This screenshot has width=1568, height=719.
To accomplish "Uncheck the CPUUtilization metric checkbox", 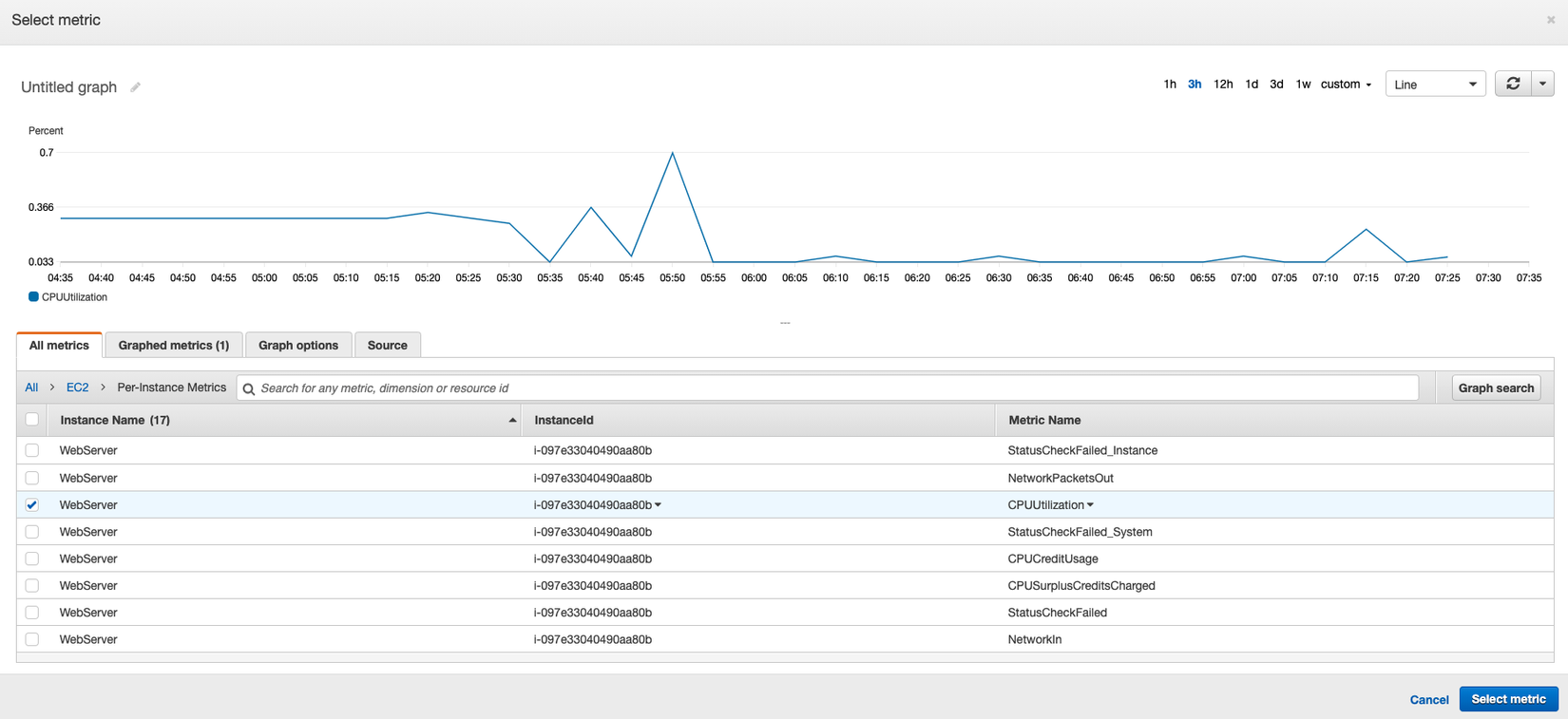I will coord(32,505).
